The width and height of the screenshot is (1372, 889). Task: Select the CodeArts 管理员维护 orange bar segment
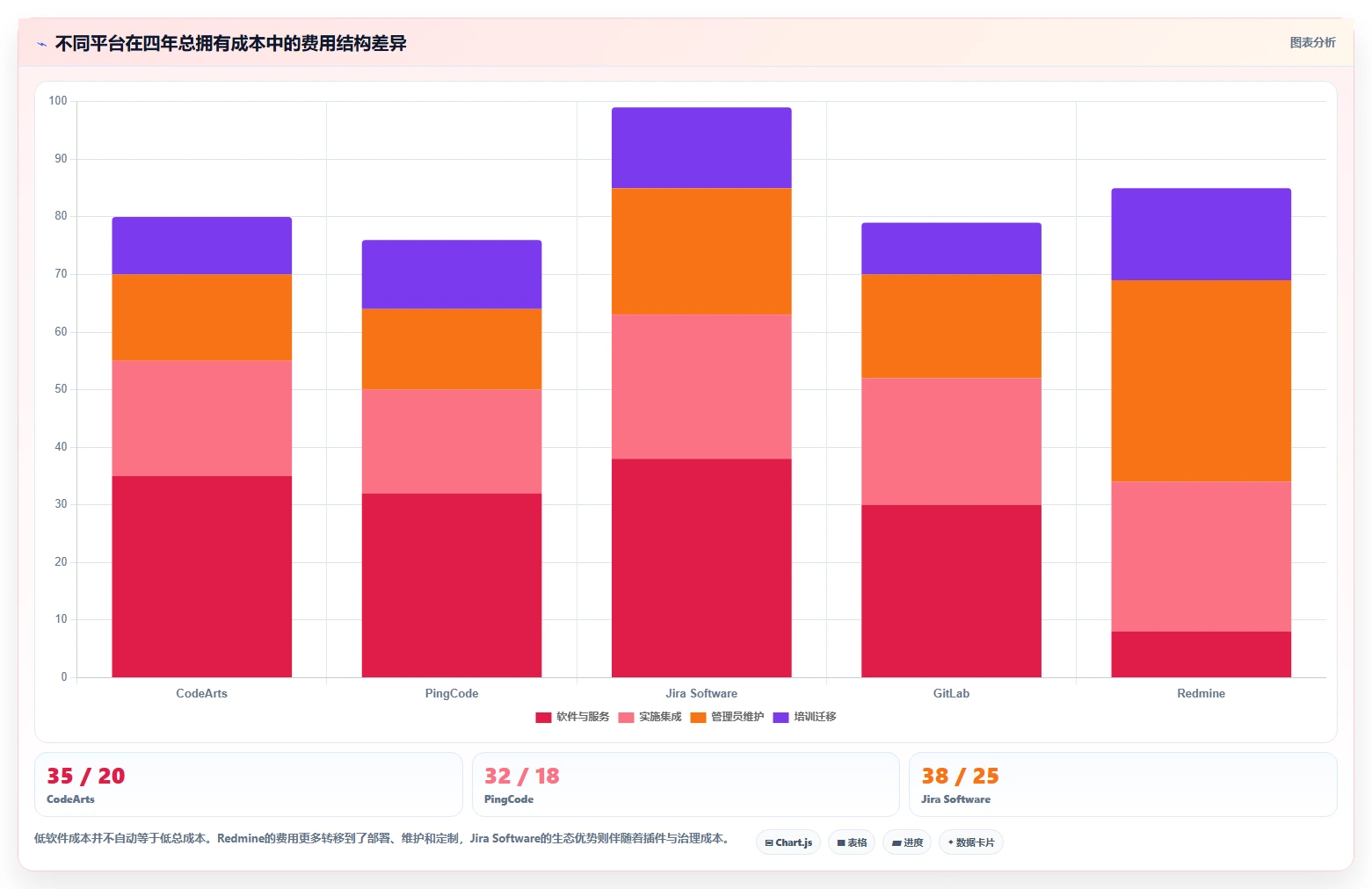coord(202,317)
